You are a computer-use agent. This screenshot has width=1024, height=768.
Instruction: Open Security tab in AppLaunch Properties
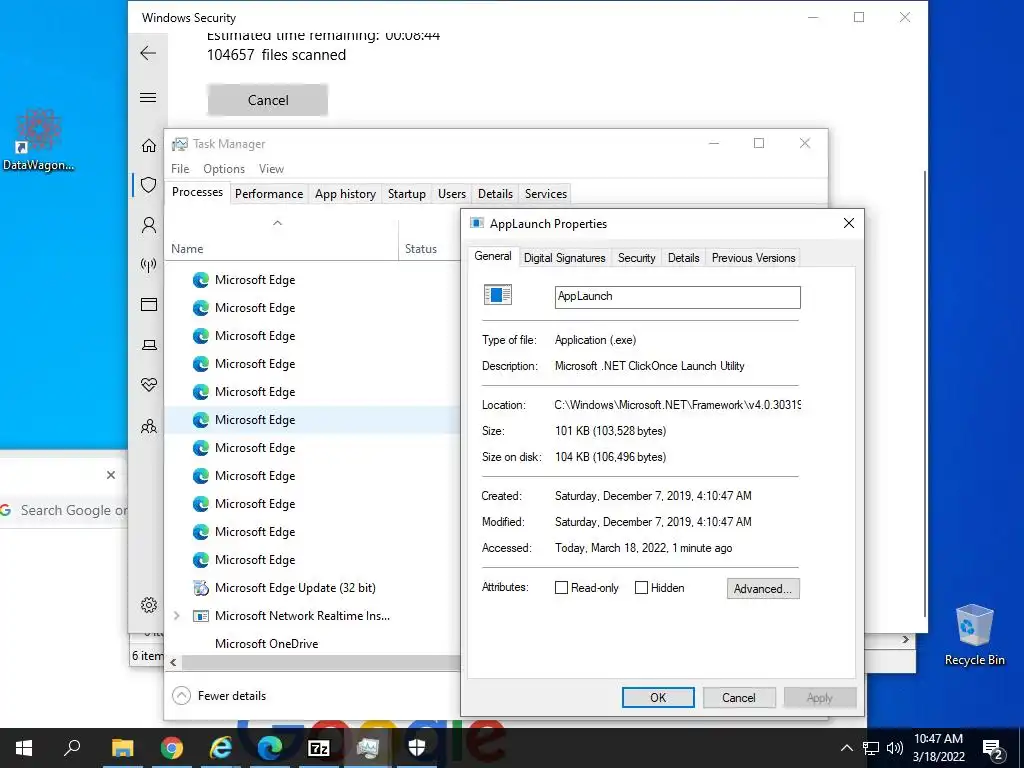click(637, 258)
